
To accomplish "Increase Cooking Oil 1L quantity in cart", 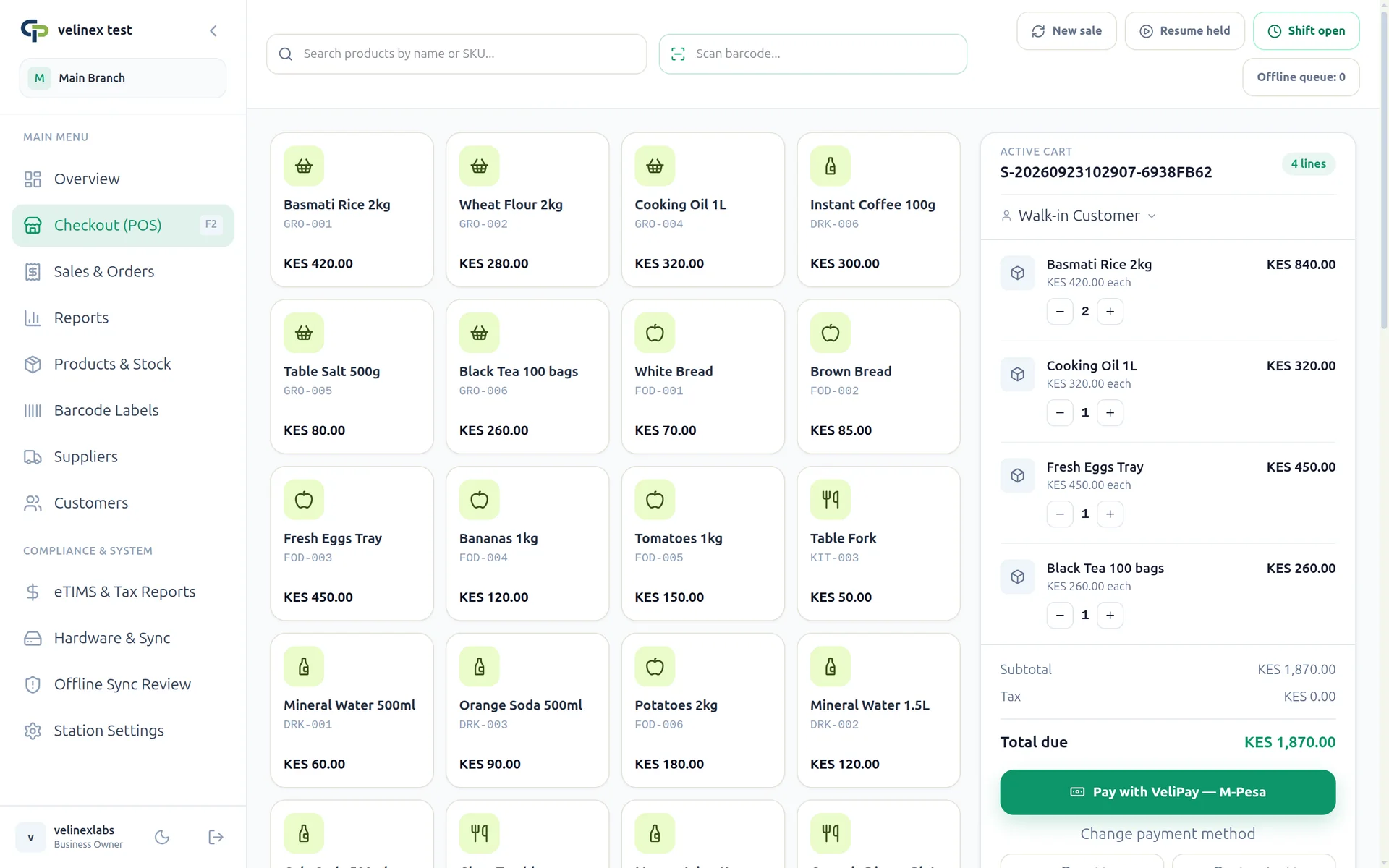I will pyautogui.click(x=1110, y=412).
